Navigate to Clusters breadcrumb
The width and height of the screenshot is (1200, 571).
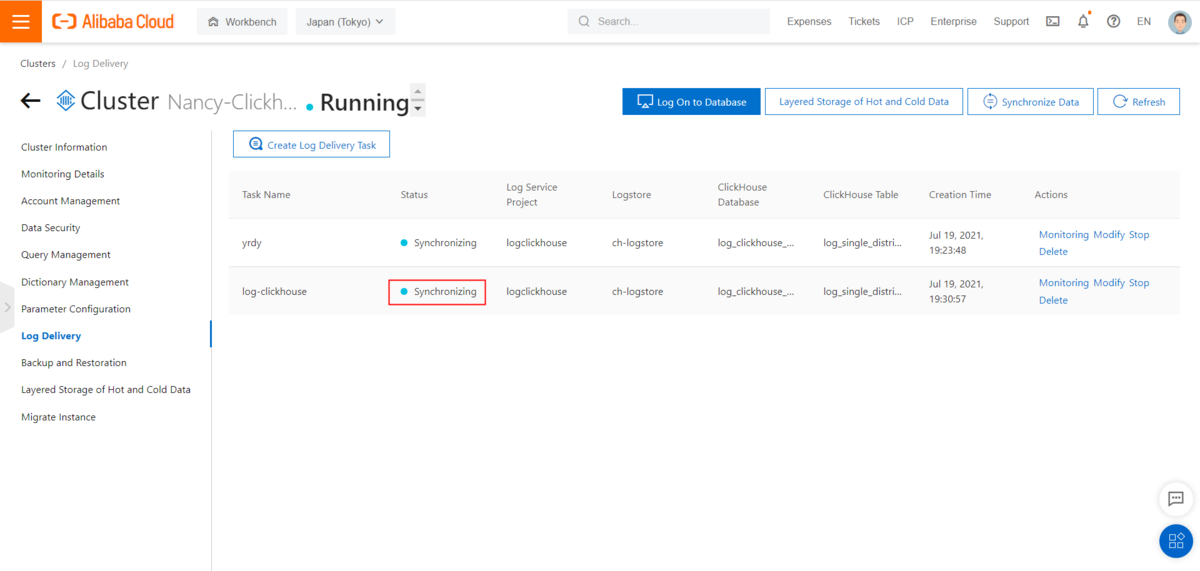click(38, 63)
